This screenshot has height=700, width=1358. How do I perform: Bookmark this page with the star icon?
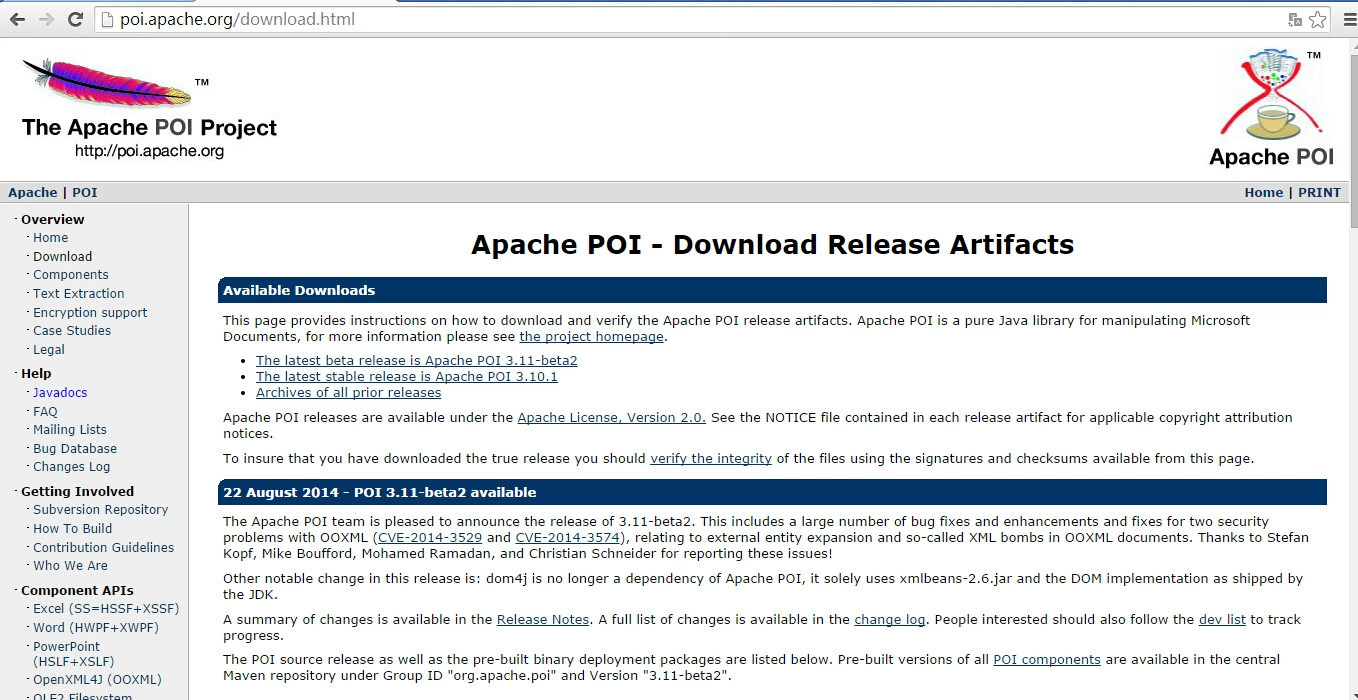click(1318, 19)
